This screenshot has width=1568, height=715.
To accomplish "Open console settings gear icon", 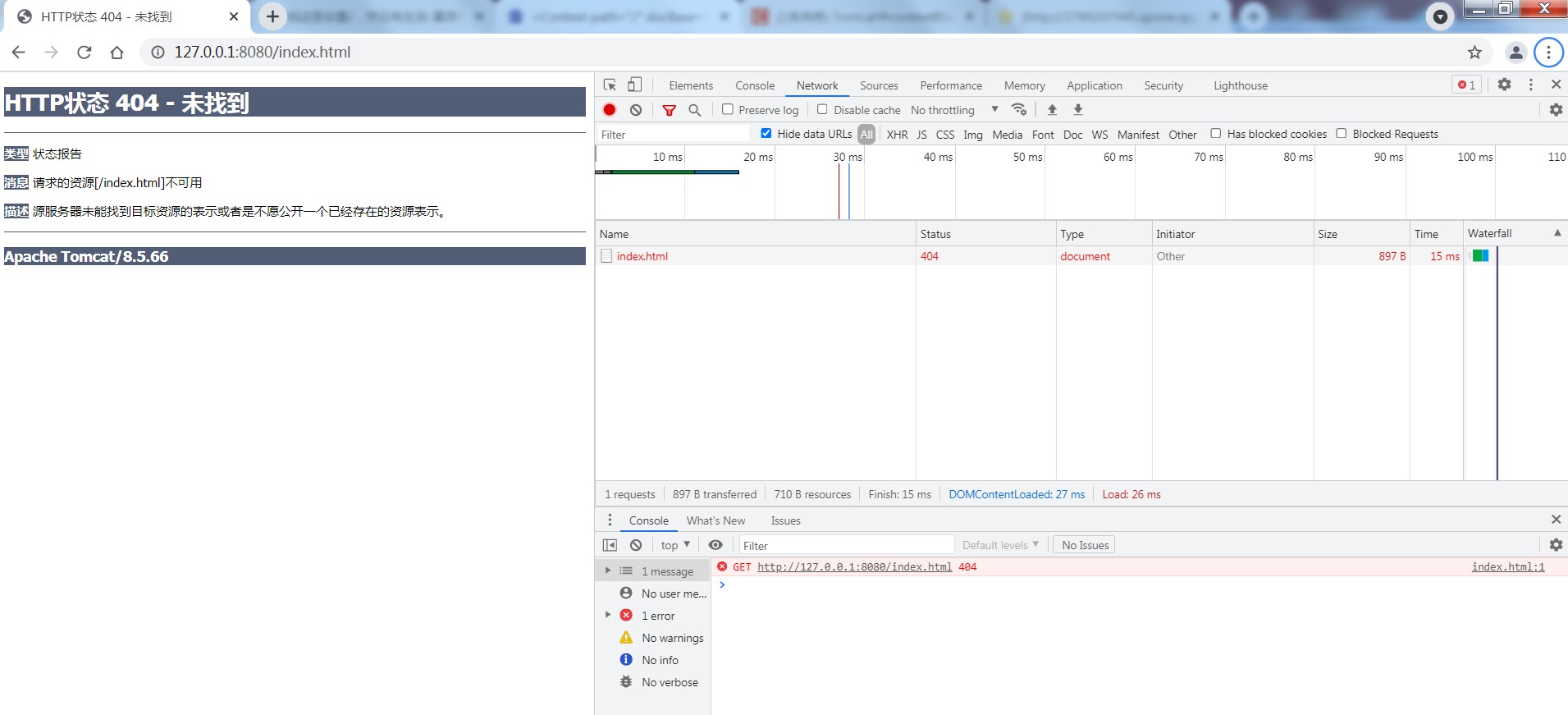I will click(1556, 545).
